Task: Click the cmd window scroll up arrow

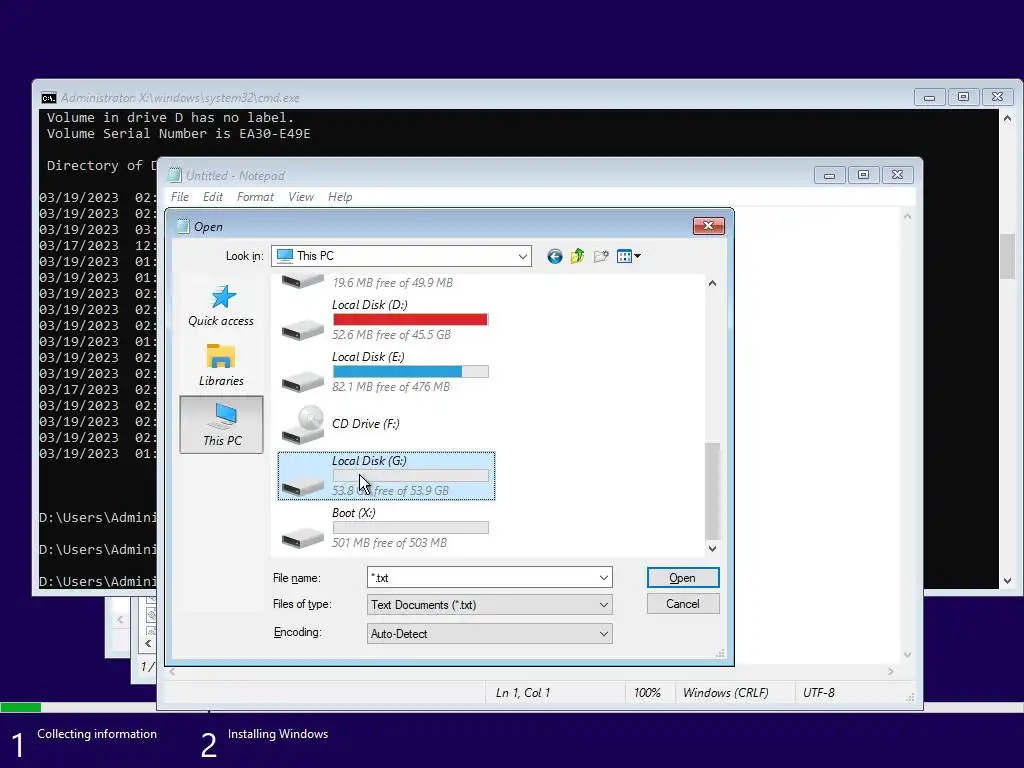Action: (x=1007, y=118)
